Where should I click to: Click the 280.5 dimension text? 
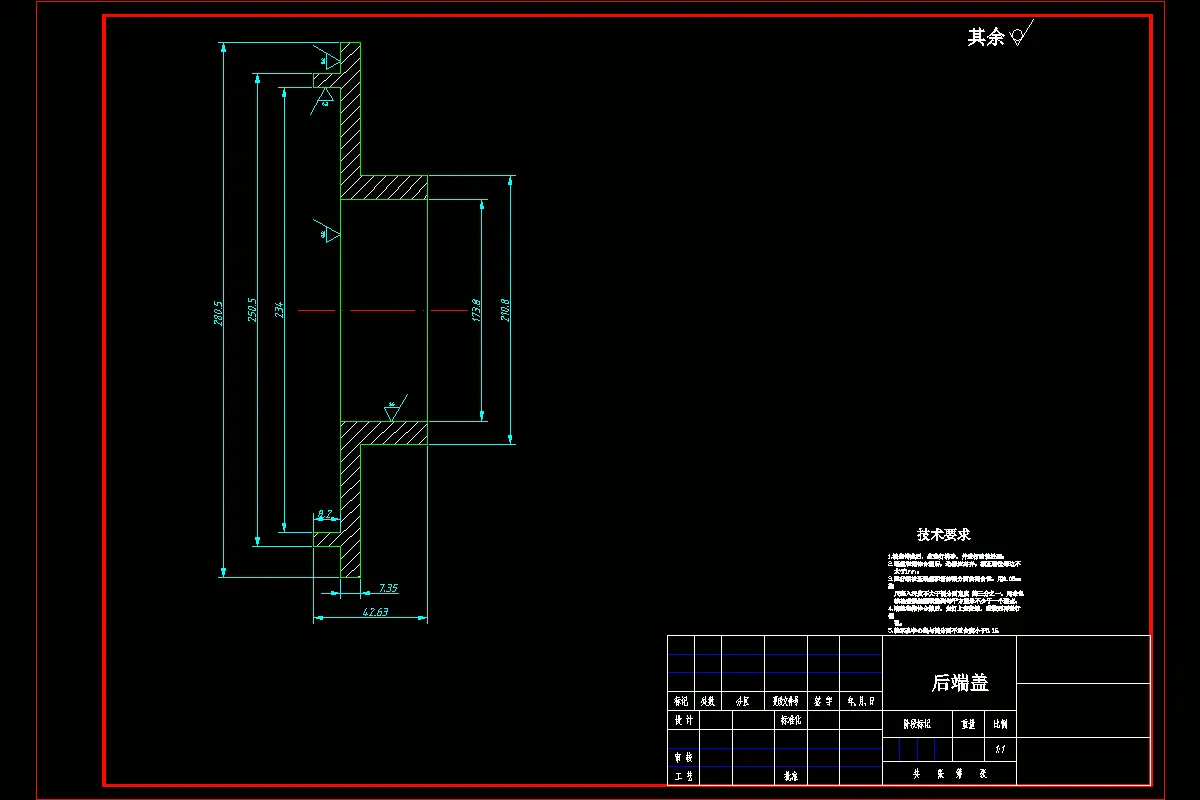tap(218, 312)
